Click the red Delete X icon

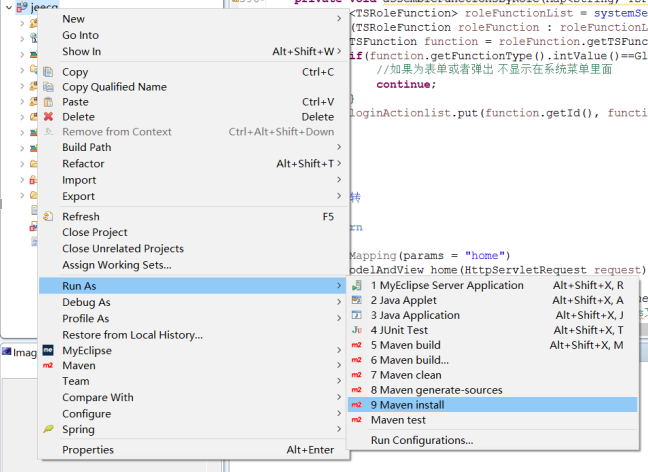click(x=48, y=117)
